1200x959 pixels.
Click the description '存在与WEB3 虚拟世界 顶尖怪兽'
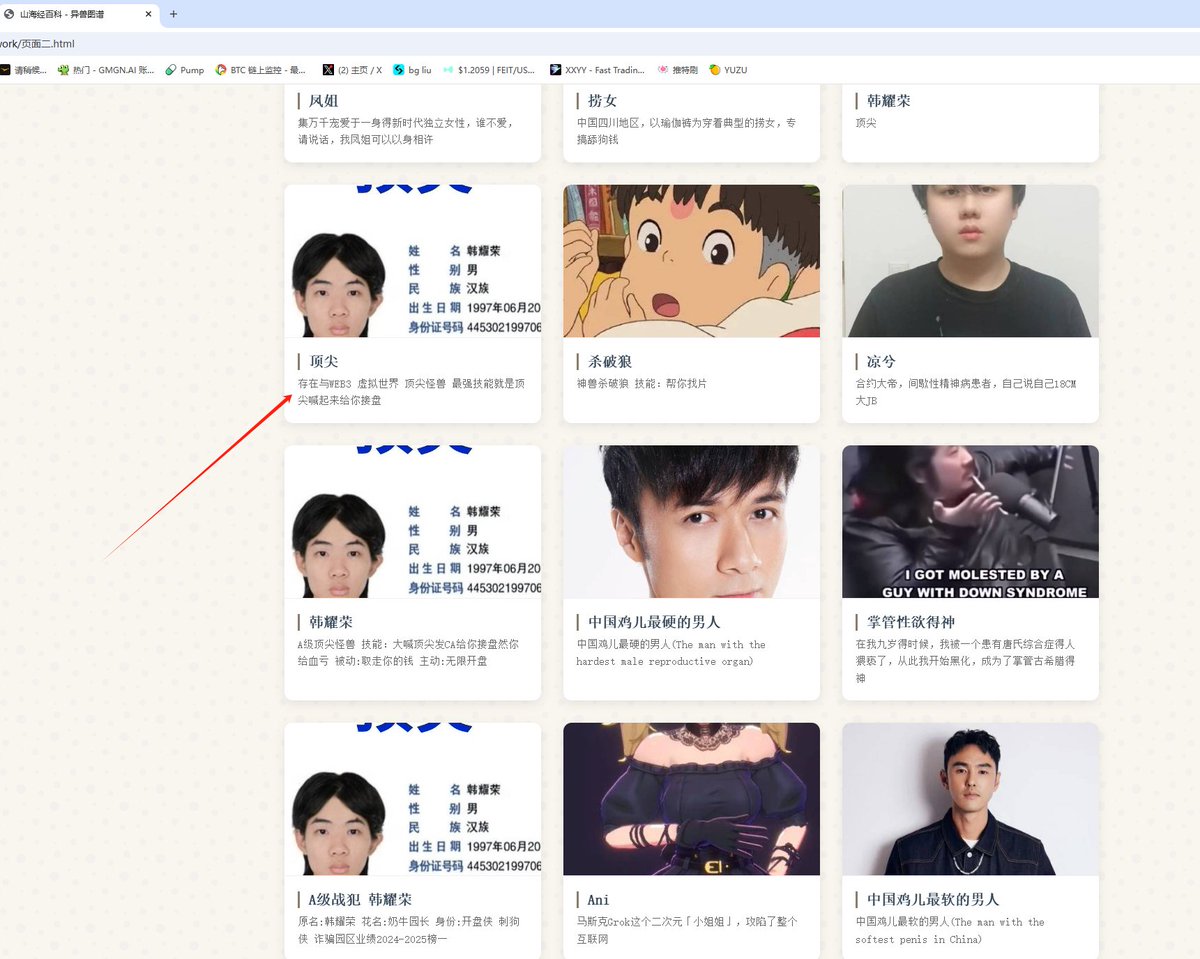pos(411,392)
